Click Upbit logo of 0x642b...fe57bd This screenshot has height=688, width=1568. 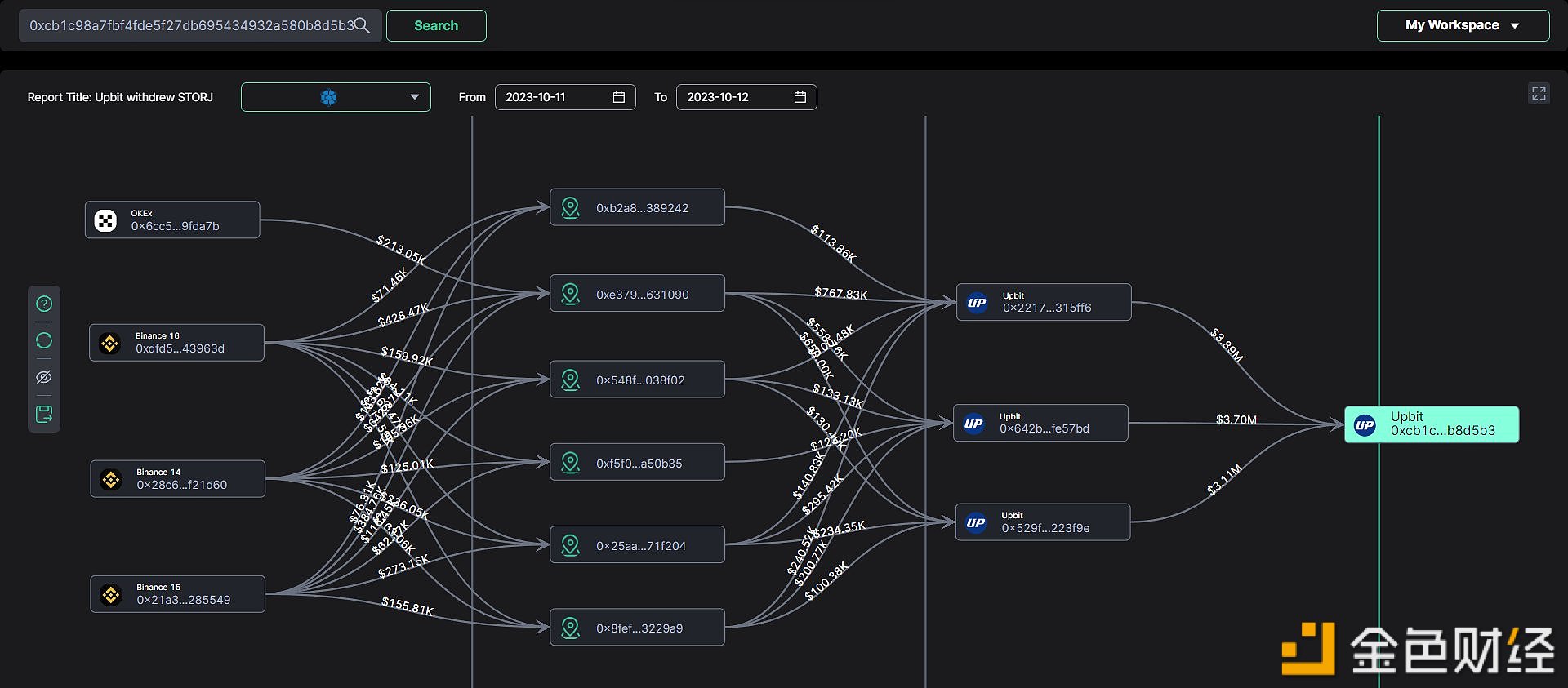pyautogui.click(x=973, y=424)
